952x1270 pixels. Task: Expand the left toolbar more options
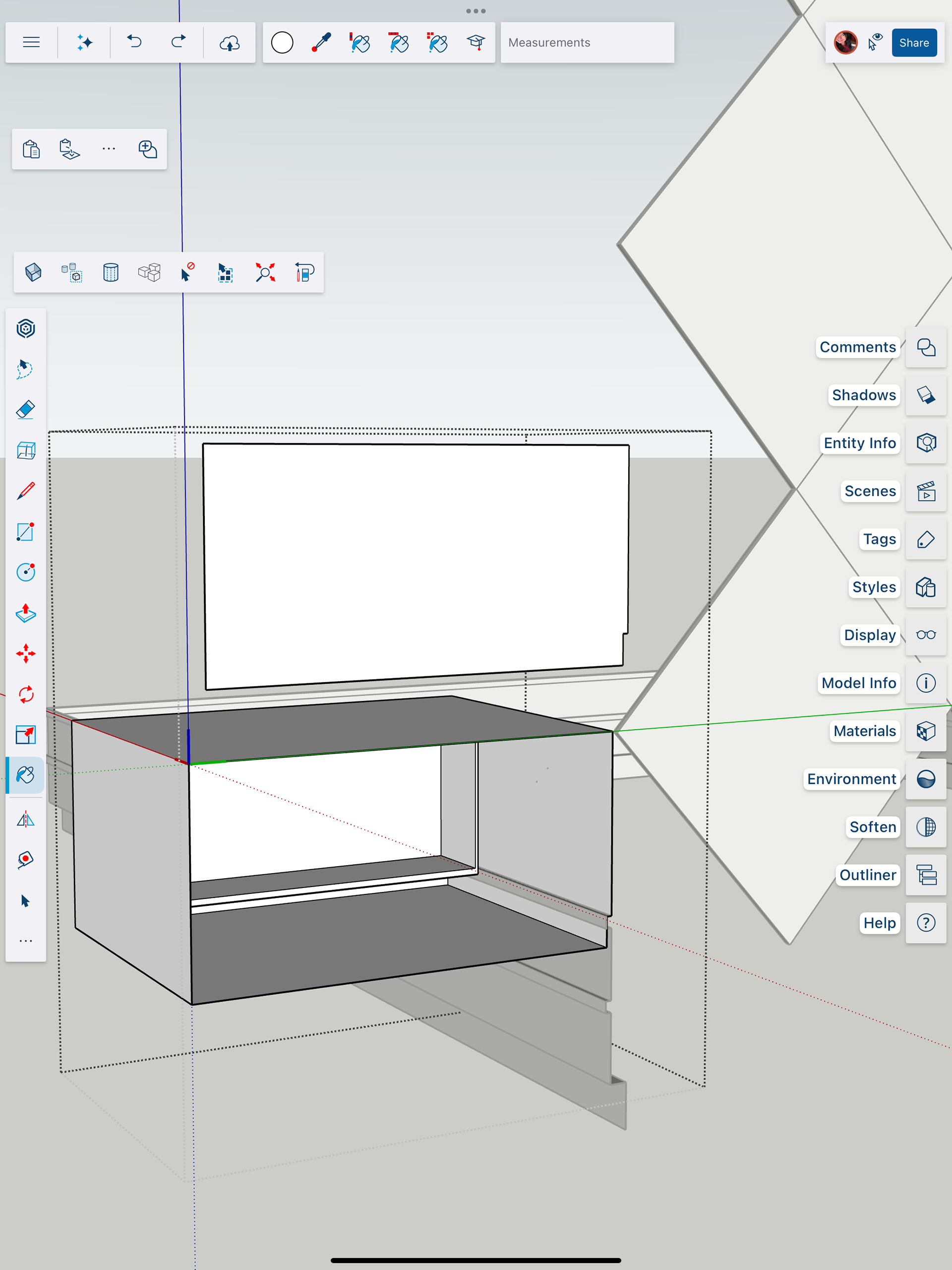pyautogui.click(x=26, y=941)
